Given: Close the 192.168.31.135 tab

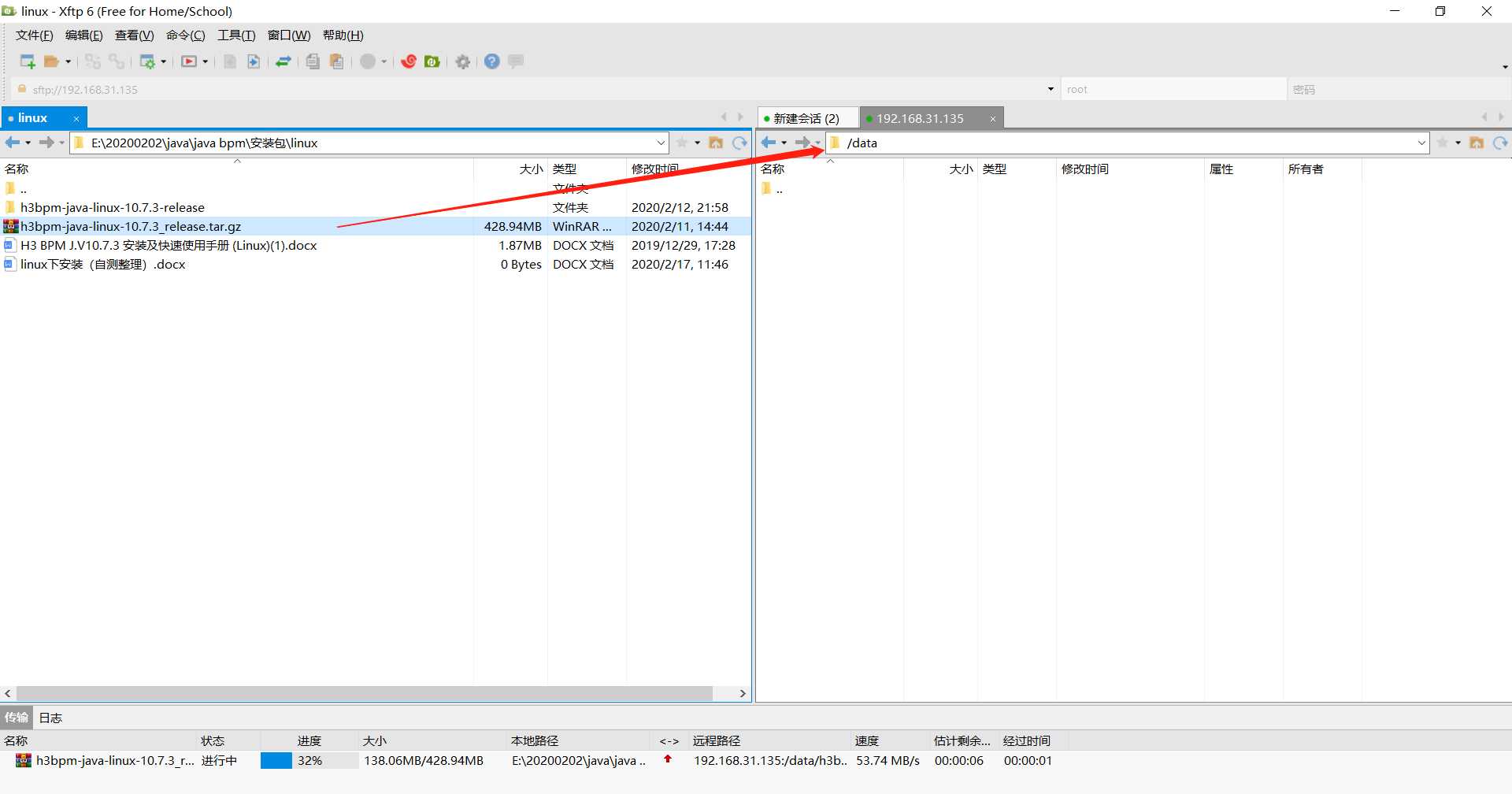Looking at the screenshot, I should (x=993, y=119).
